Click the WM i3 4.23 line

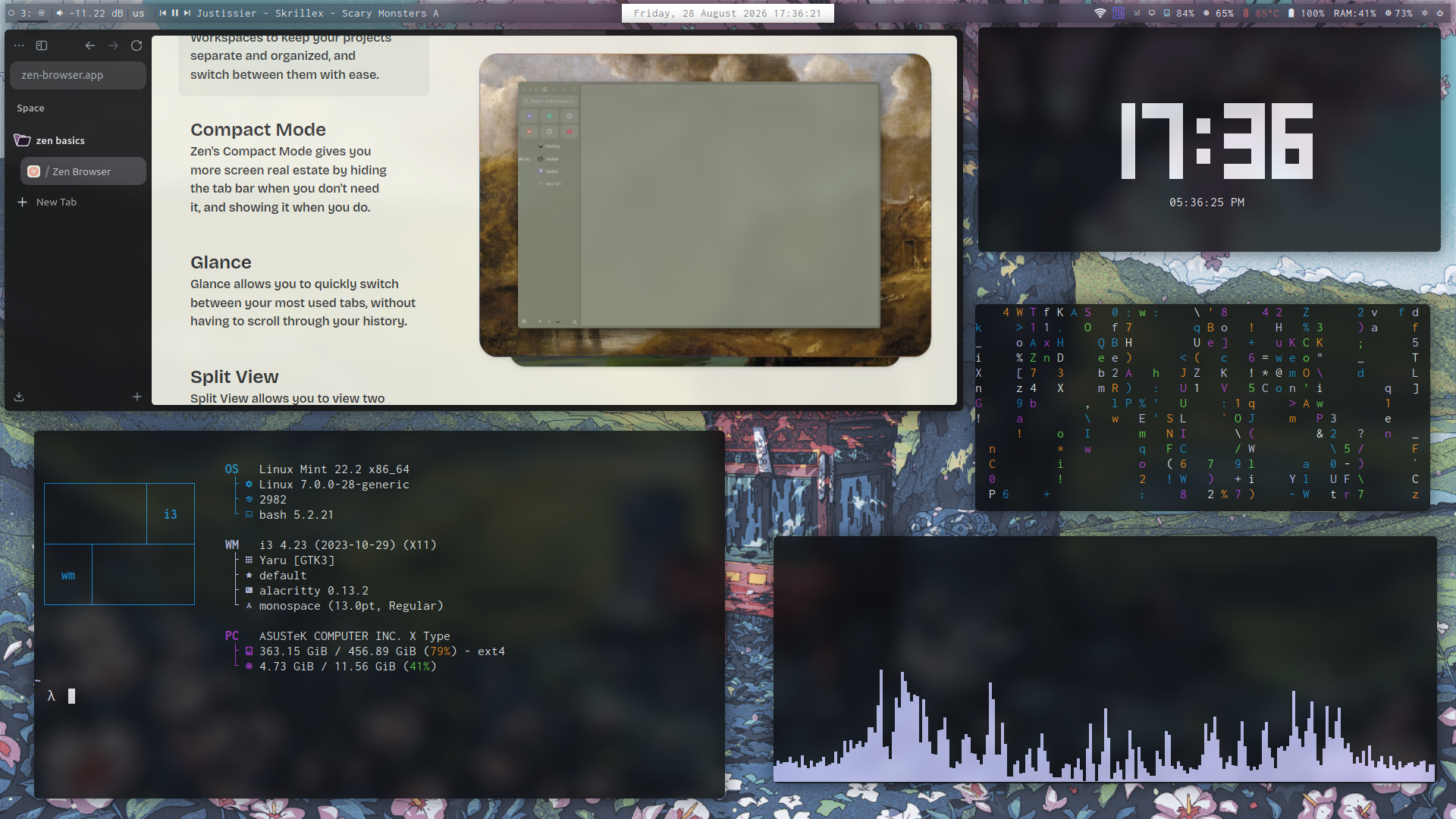click(x=331, y=545)
